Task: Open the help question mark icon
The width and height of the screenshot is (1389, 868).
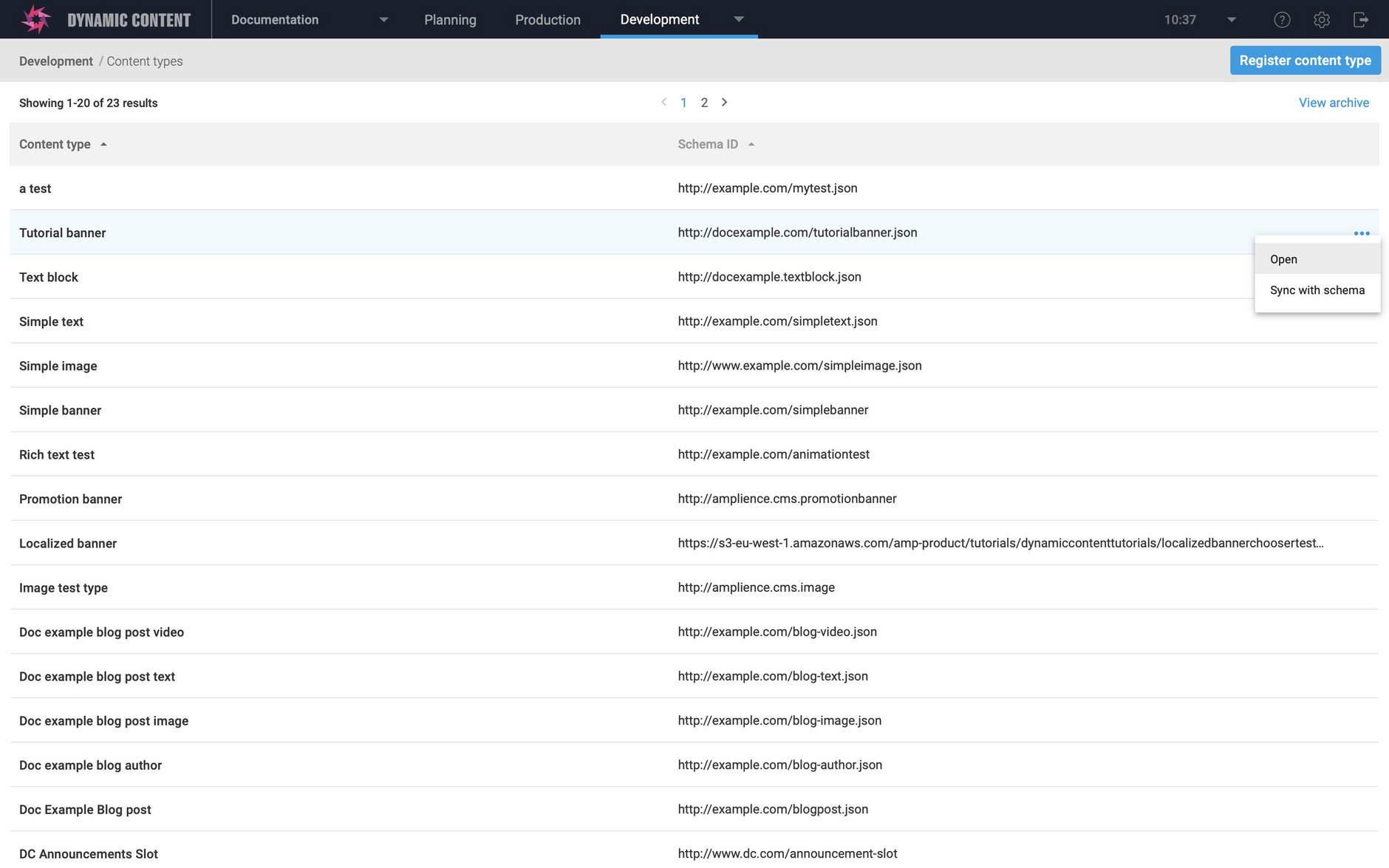Action: tap(1283, 19)
